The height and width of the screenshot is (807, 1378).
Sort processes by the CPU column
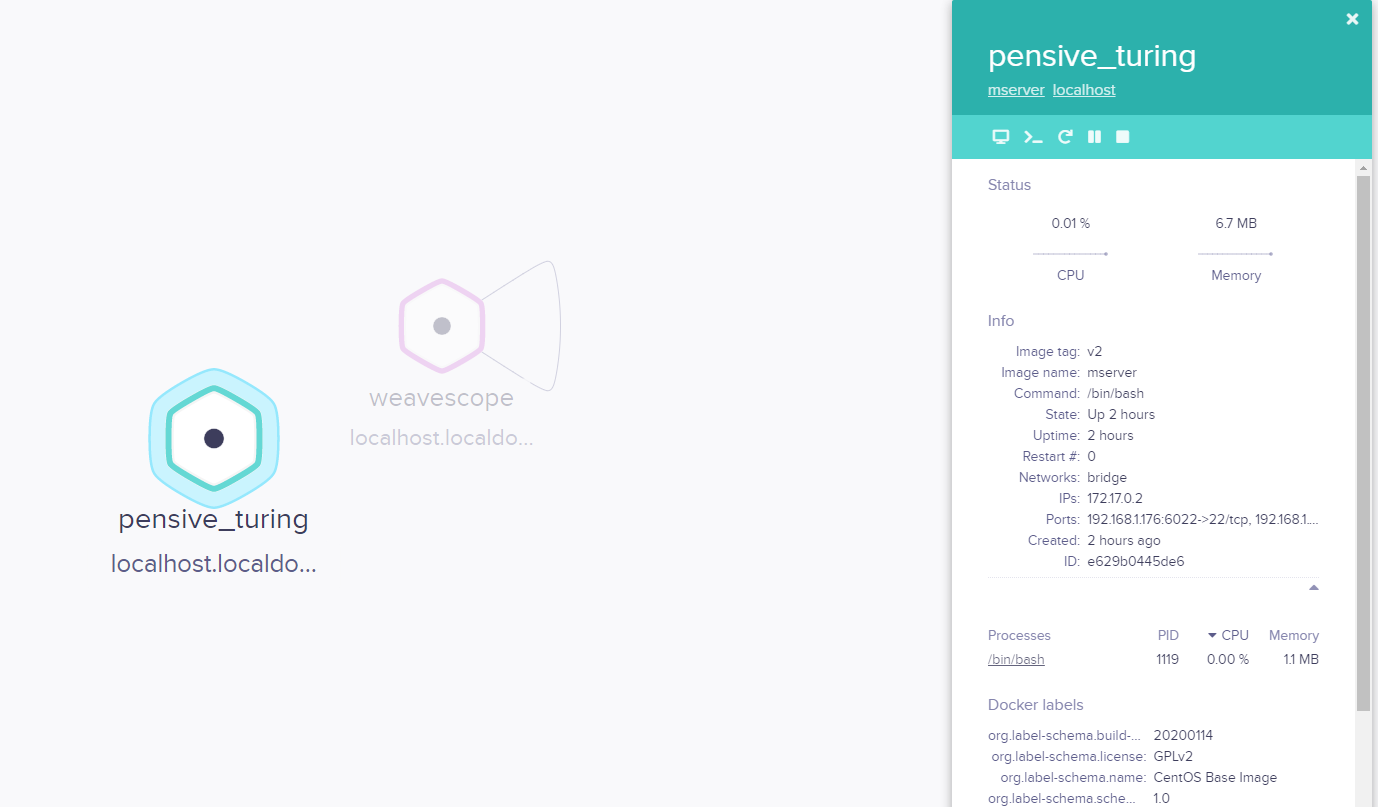[1229, 635]
